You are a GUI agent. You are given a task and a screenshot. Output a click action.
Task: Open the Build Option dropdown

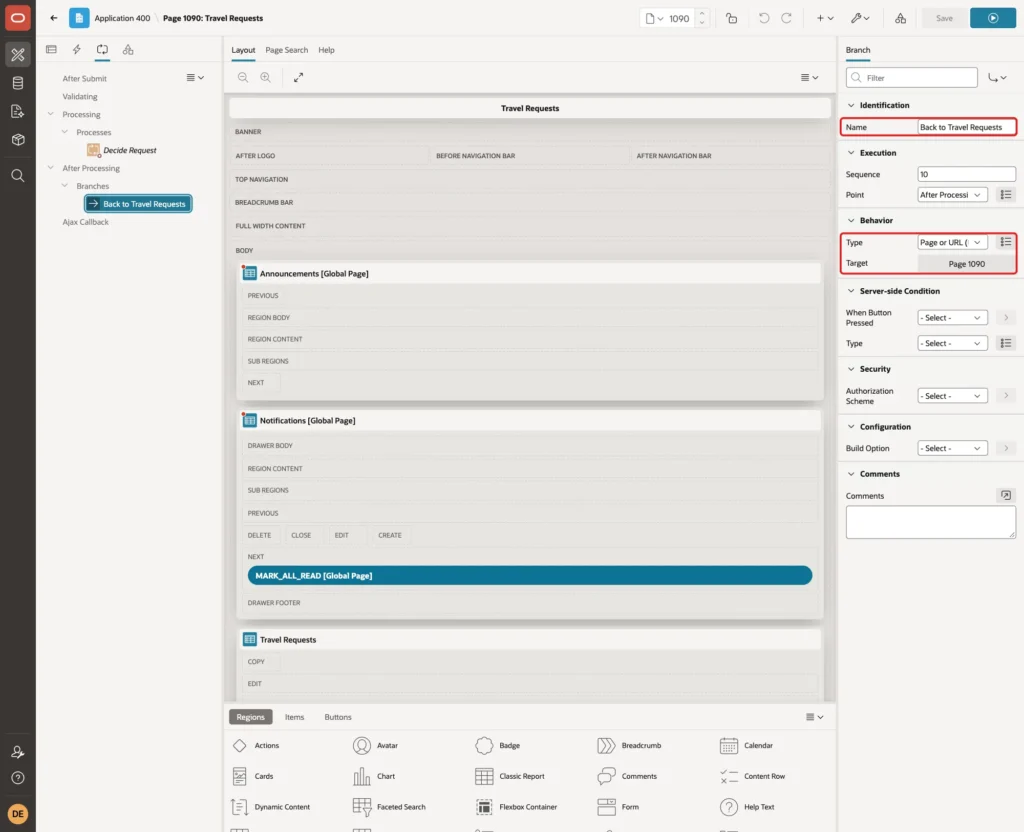[952, 449]
